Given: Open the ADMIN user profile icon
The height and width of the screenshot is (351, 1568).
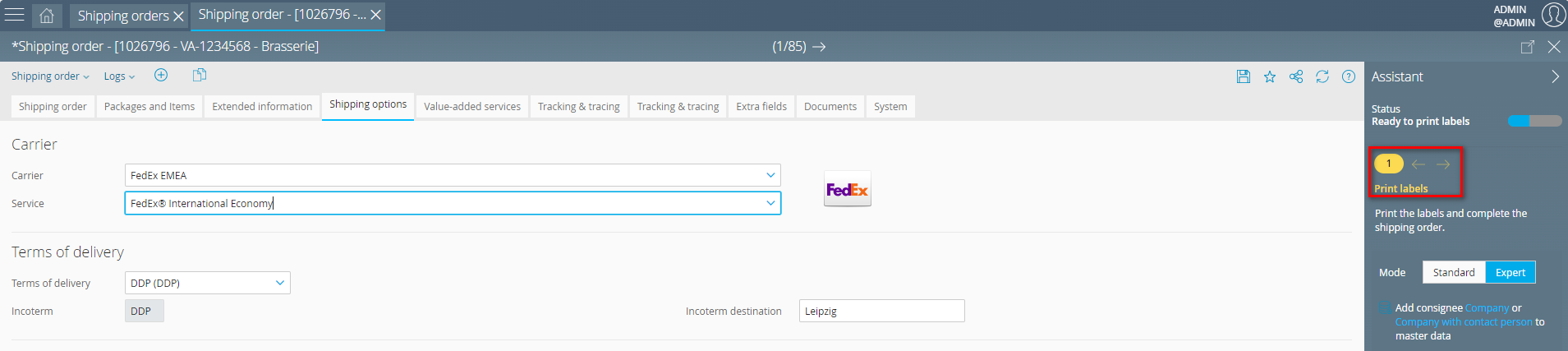Looking at the screenshot, I should [x=1552, y=15].
